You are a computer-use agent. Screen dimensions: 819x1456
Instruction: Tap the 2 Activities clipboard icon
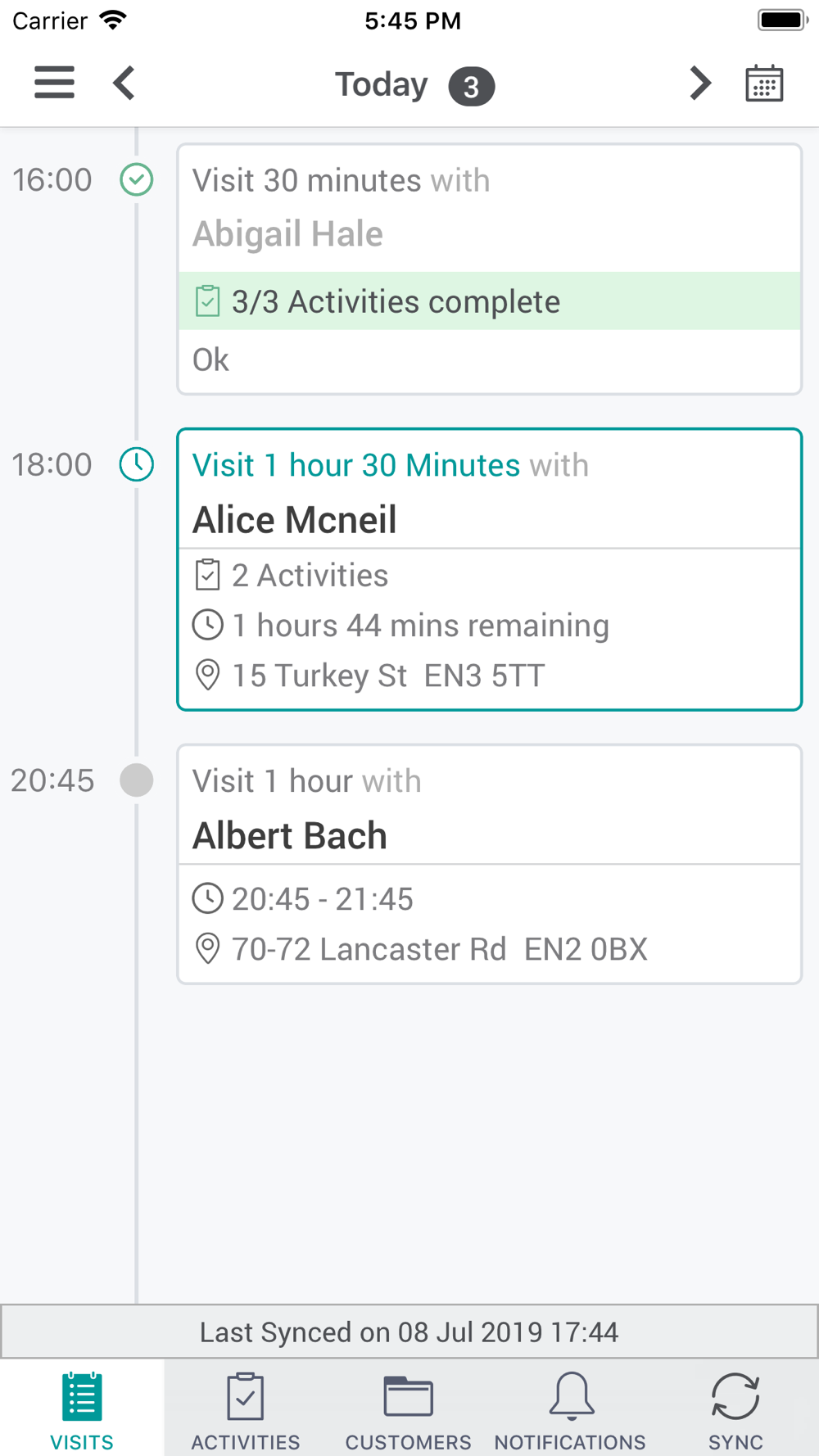207,575
